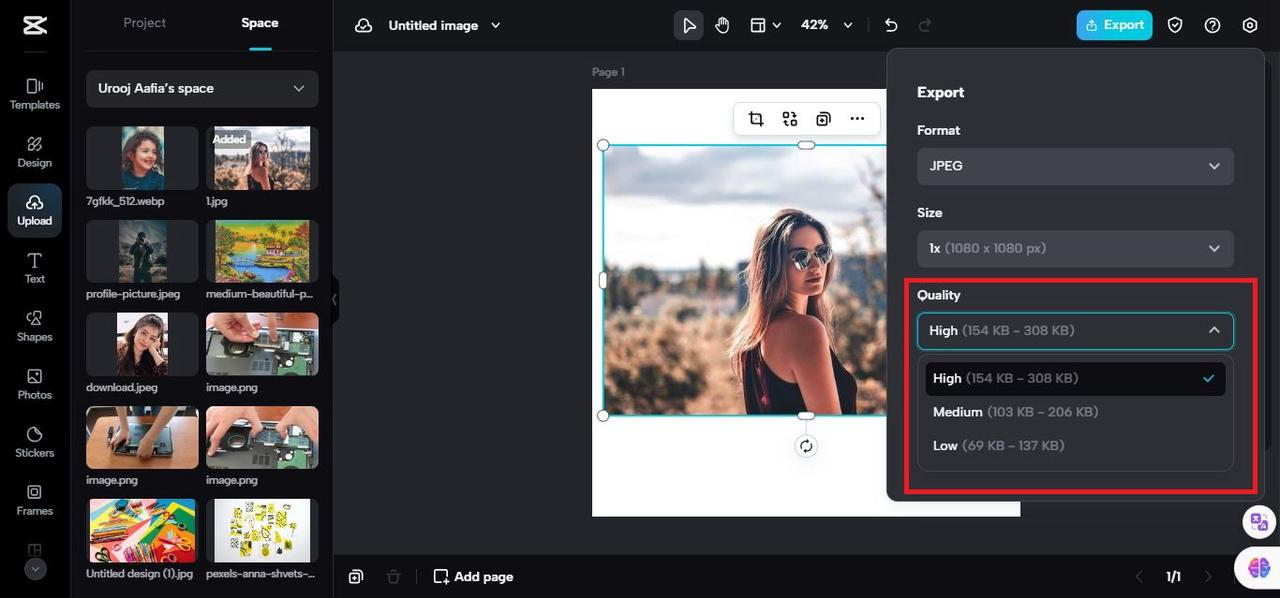Open the AI assistant floating icon
Screen dimensions: 1280x598
coord(1259,568)
